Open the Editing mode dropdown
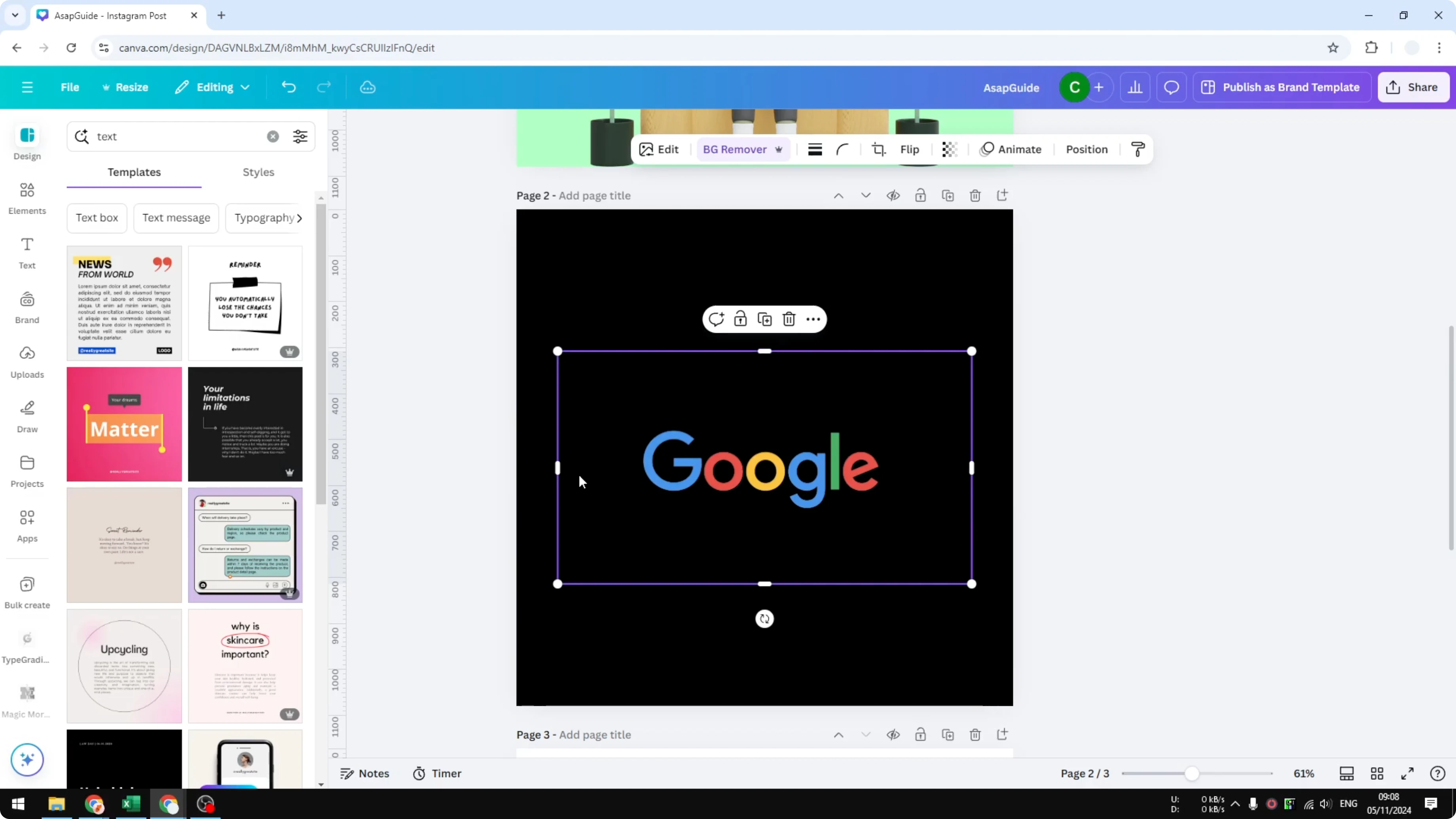1456x819 pixels. tap(212, 87)
